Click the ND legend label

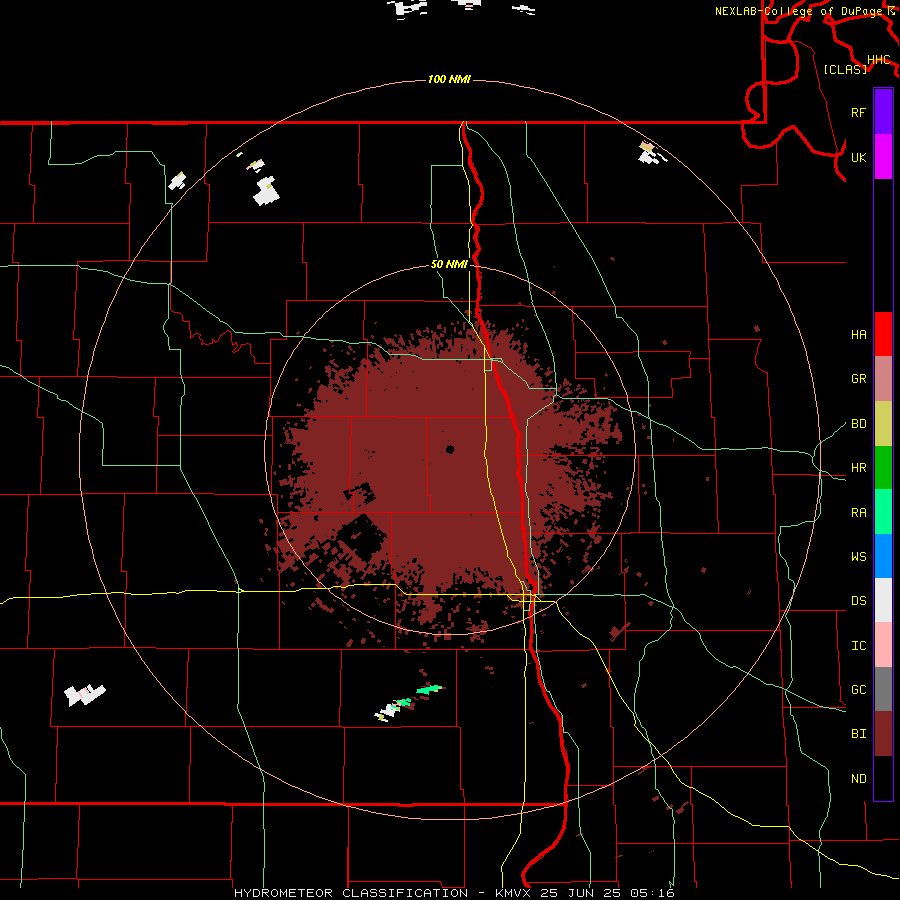(x=859, y=779)
